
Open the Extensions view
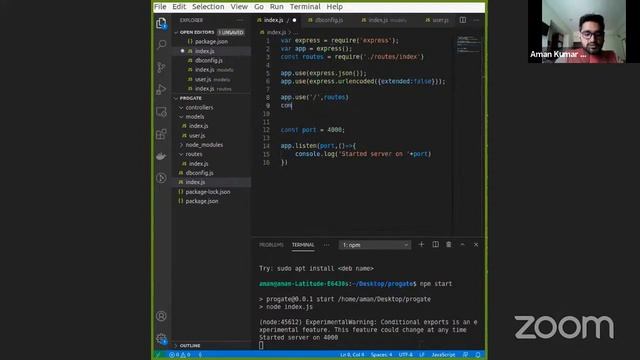coord(161,134)
